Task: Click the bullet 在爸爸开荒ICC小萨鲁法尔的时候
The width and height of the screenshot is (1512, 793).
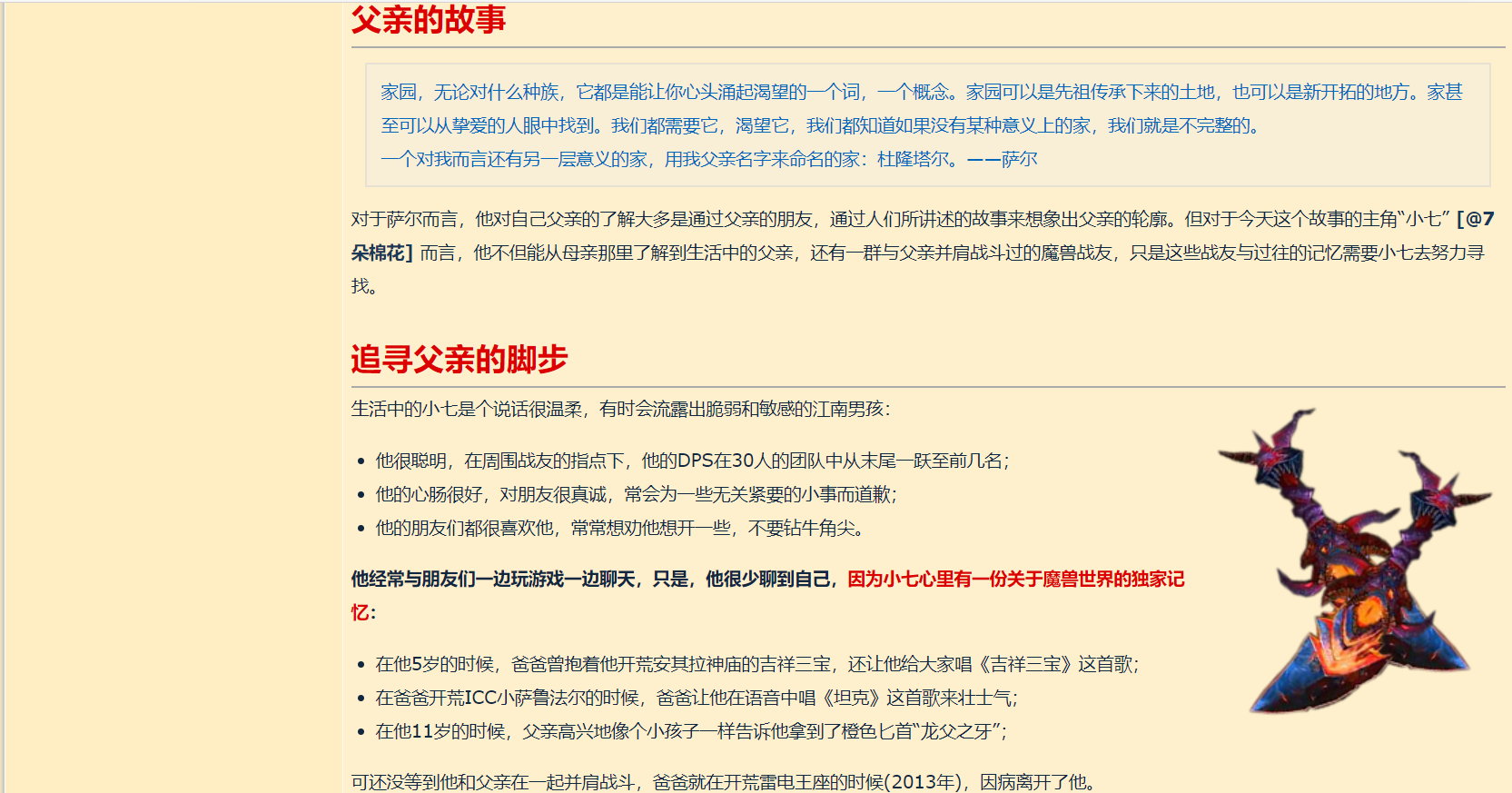Action: 697,698
